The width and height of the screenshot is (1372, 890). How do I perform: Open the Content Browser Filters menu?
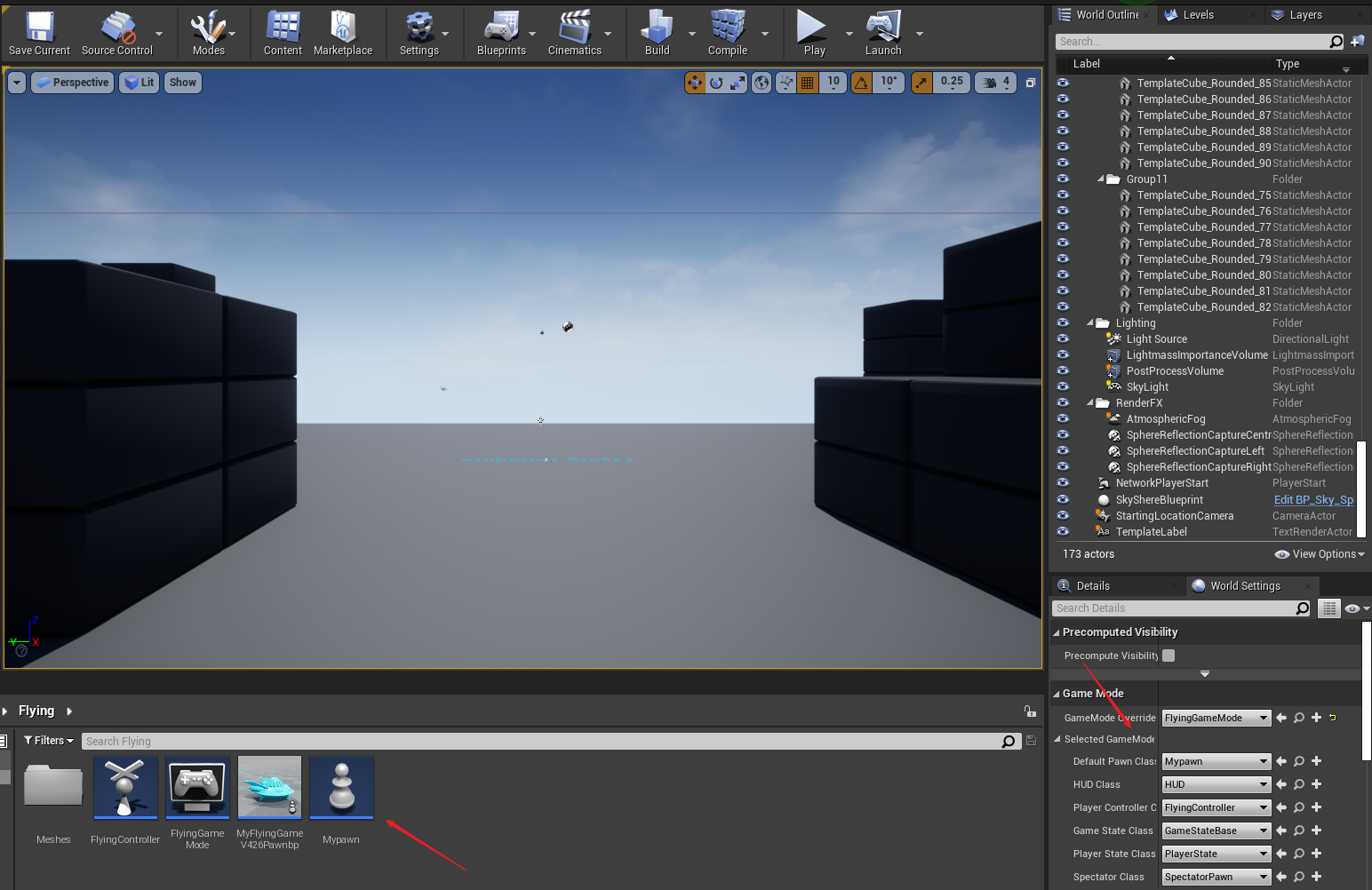pos(49,741)
